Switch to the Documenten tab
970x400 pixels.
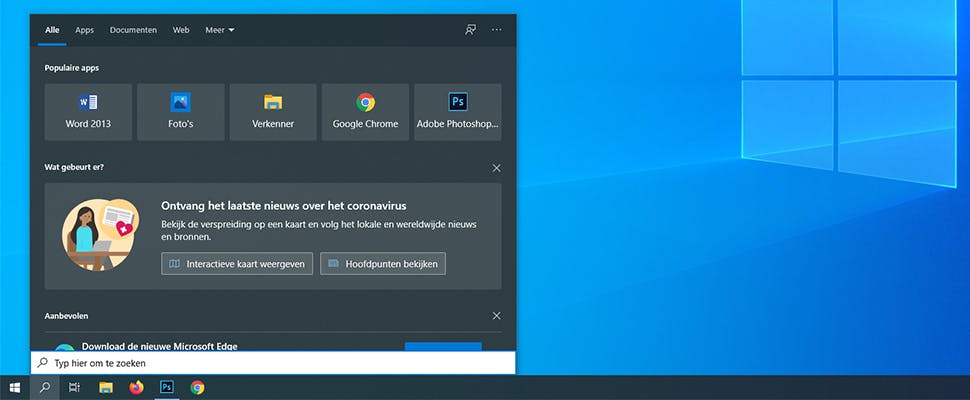pos(133,30)
